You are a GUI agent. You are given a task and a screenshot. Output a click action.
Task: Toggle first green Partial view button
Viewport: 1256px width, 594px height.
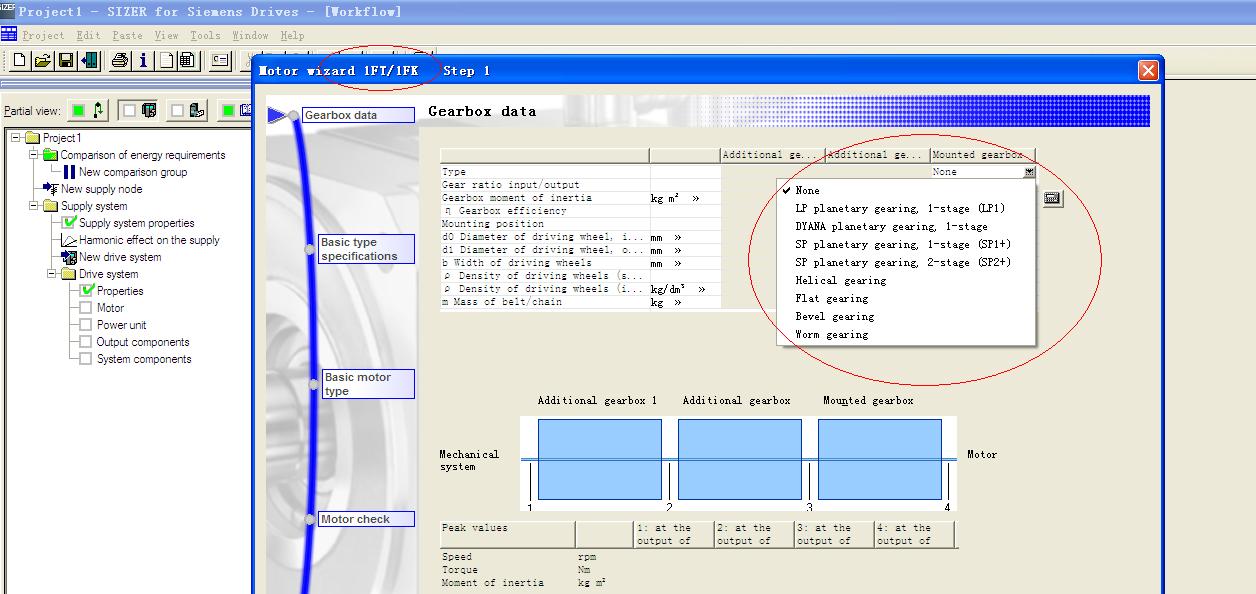pyautogui.click(x=78, y=110)
